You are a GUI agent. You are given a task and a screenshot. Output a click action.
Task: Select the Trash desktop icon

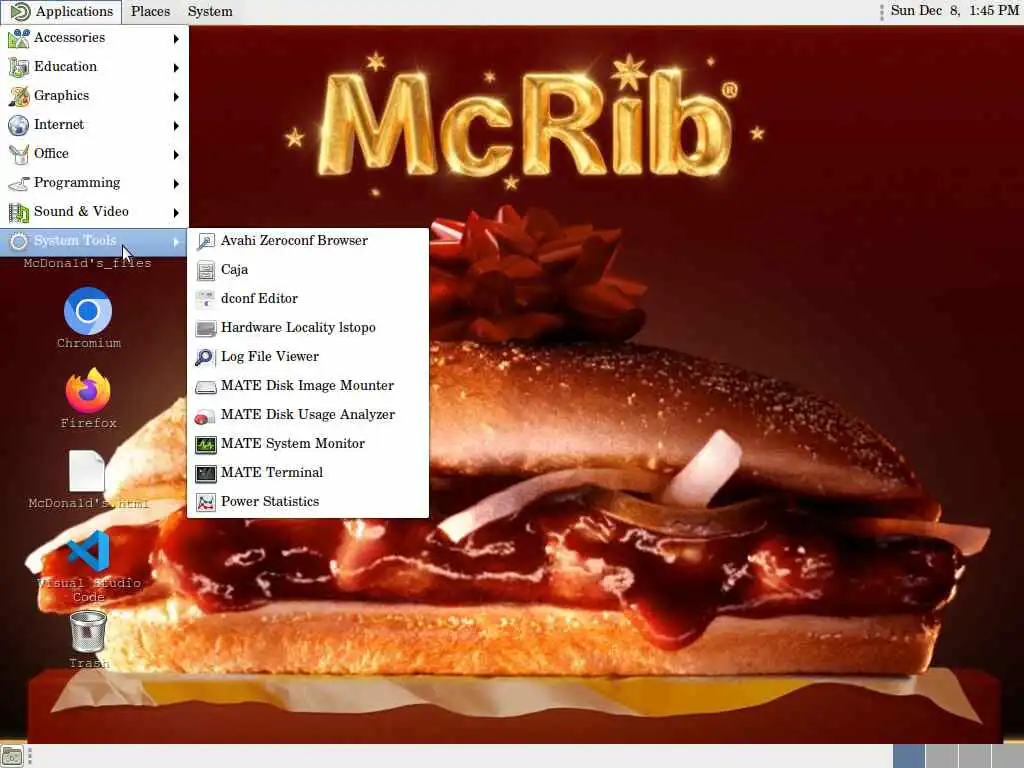(88, 631)
